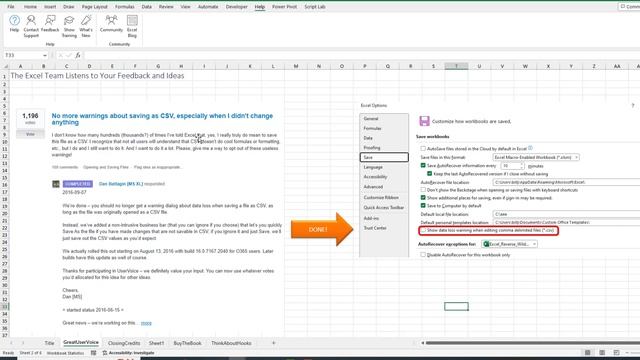This screenshot has height=360, width=640.
Task: Open the Name Box dropdown arrow
Action: tap(44, 55)
